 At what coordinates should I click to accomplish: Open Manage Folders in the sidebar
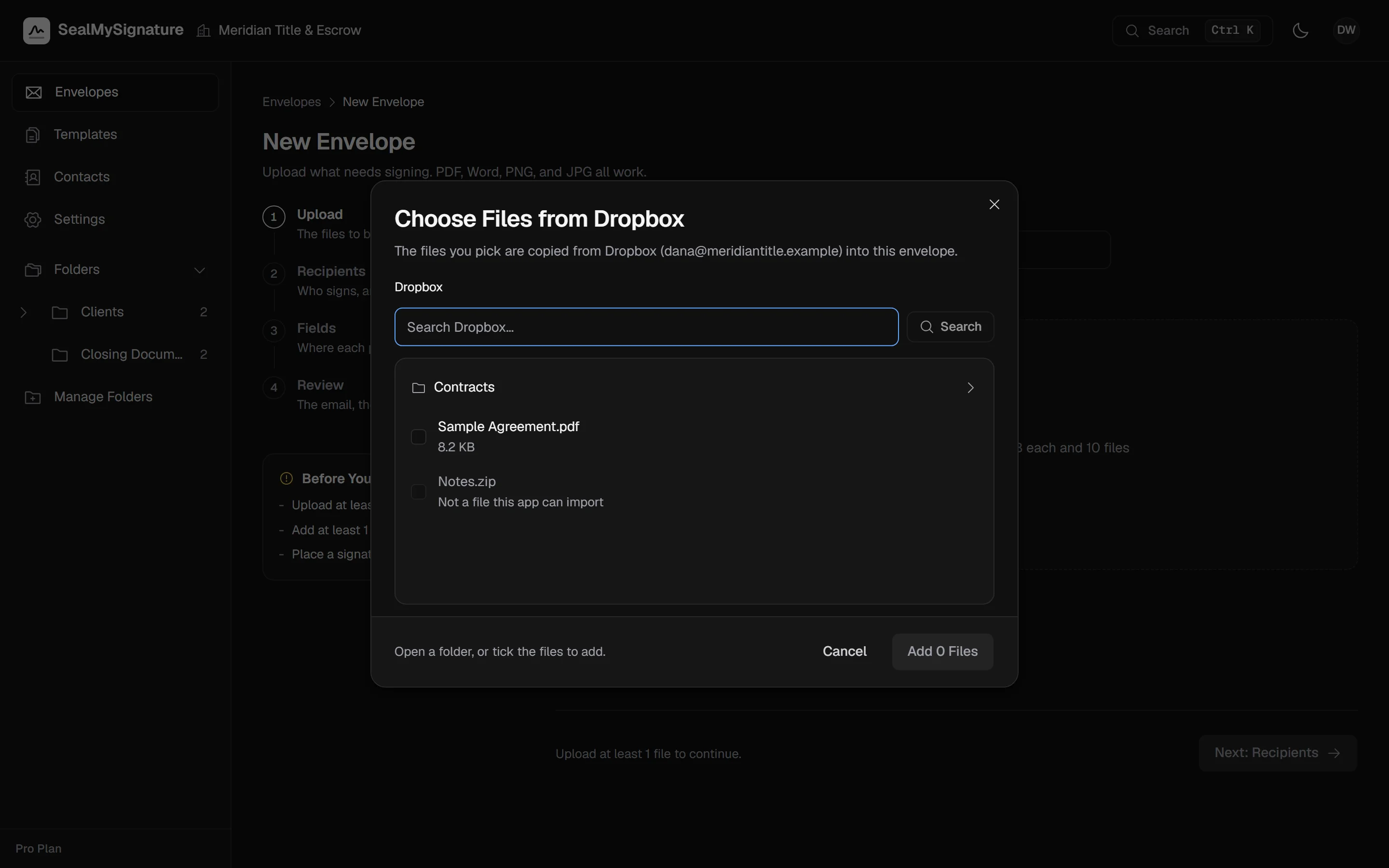(x=115, y=397)
